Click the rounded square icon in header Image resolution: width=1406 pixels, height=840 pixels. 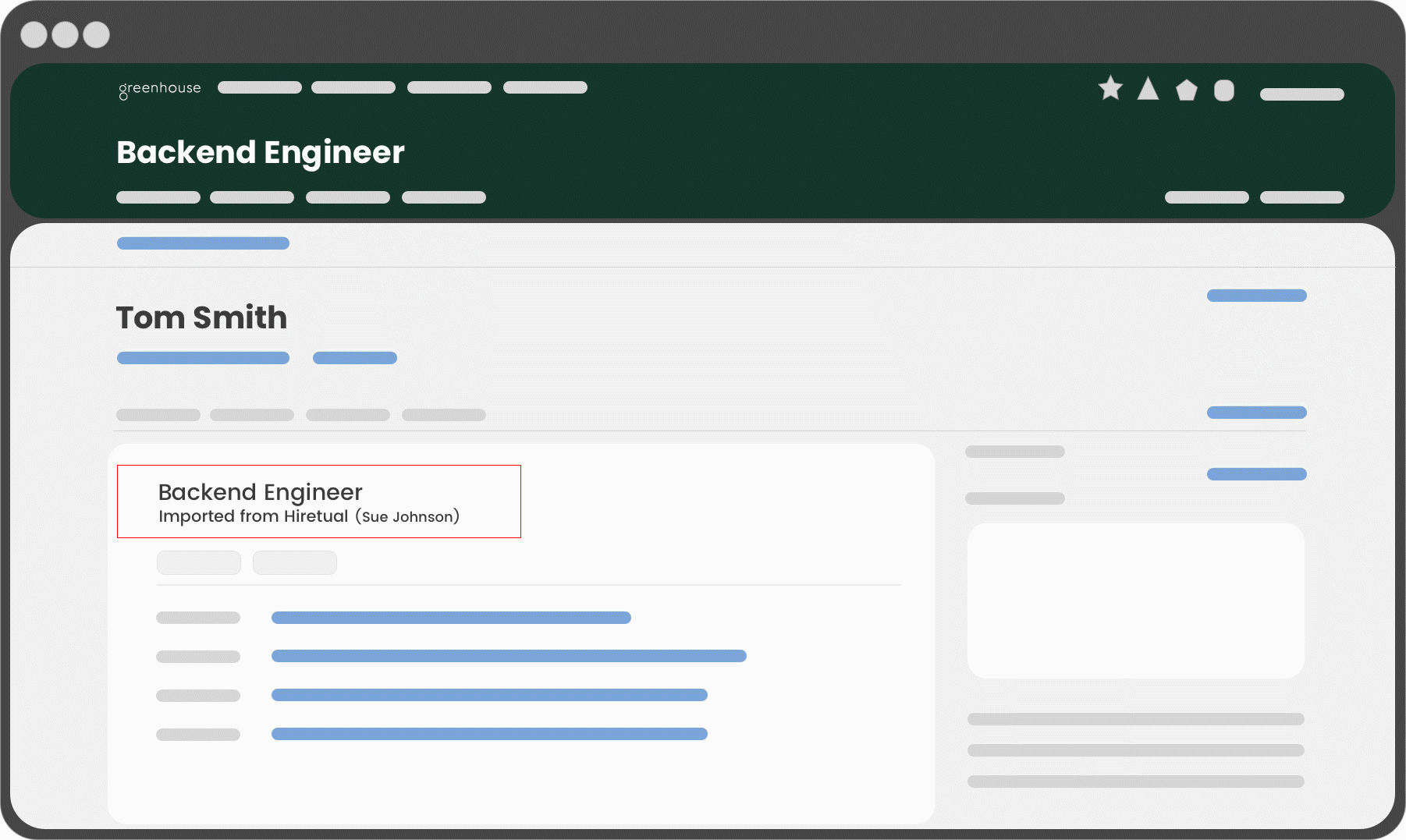pos(1224,90)
